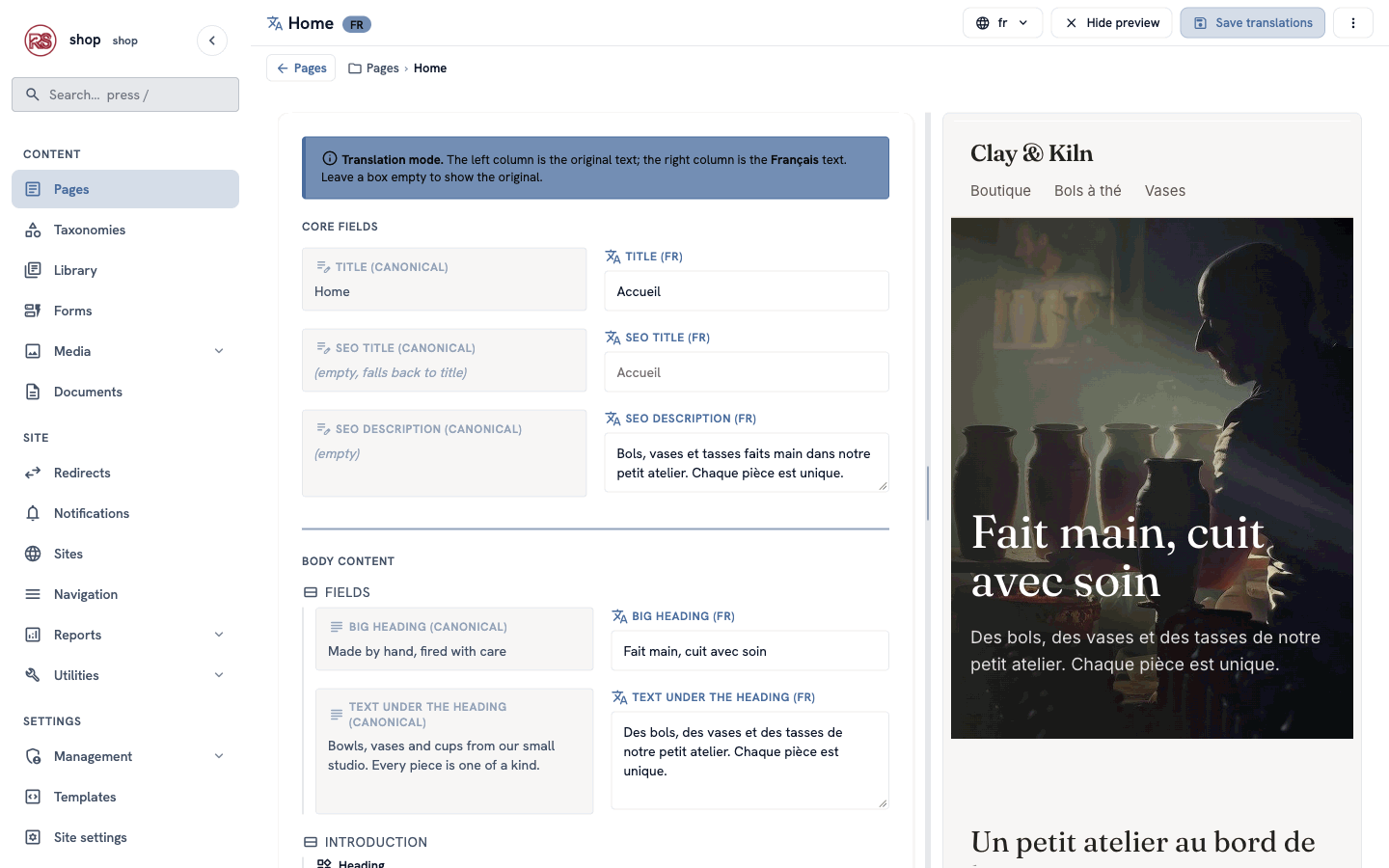The image size is (1389, 868).
Task: Click the translate icon next to SEO TITLE (FR)
Action: tap(613, 338)
